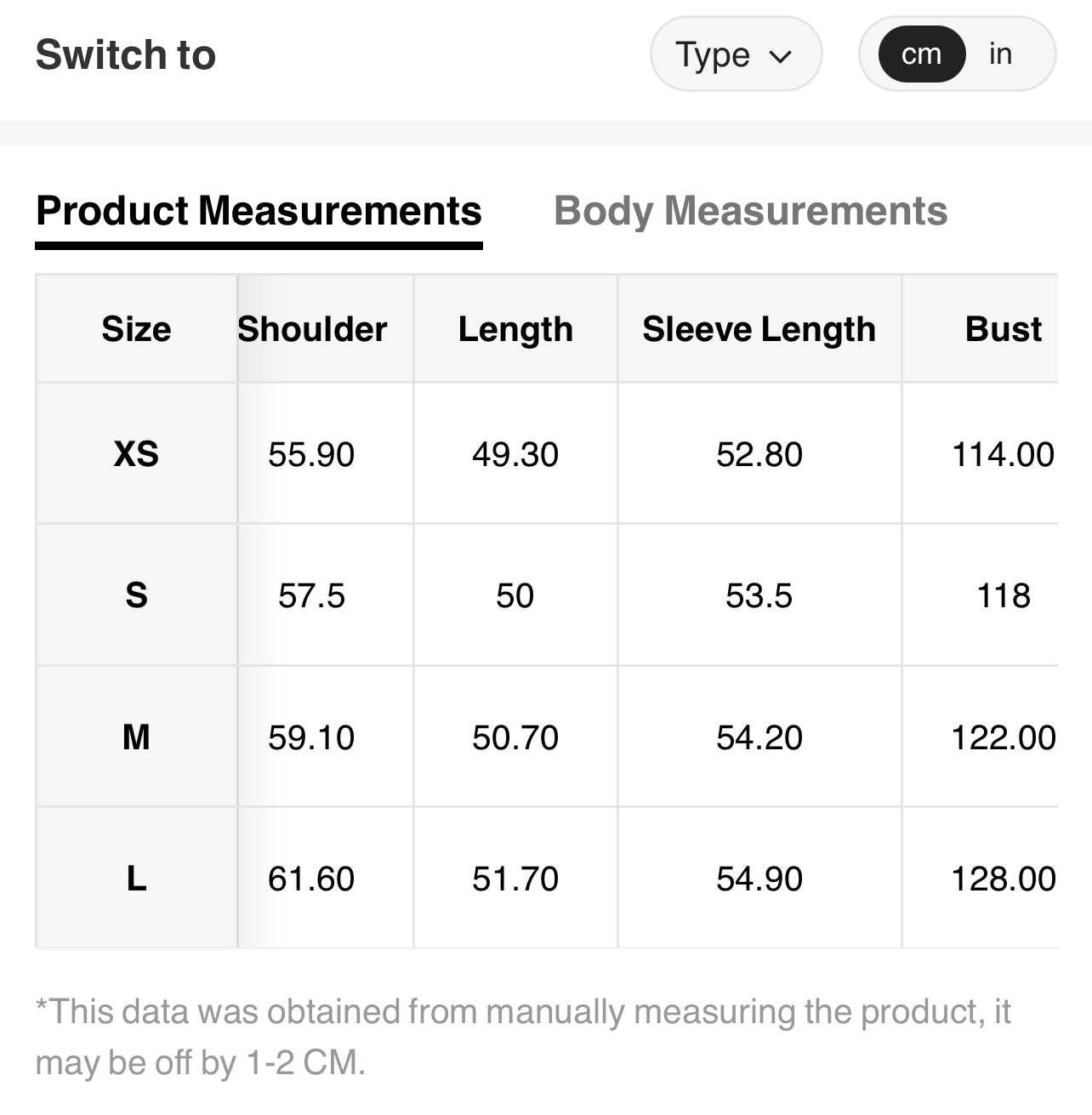Click the Bust column header
The image size is (1092, 1115).
[x=1003, y=329]
